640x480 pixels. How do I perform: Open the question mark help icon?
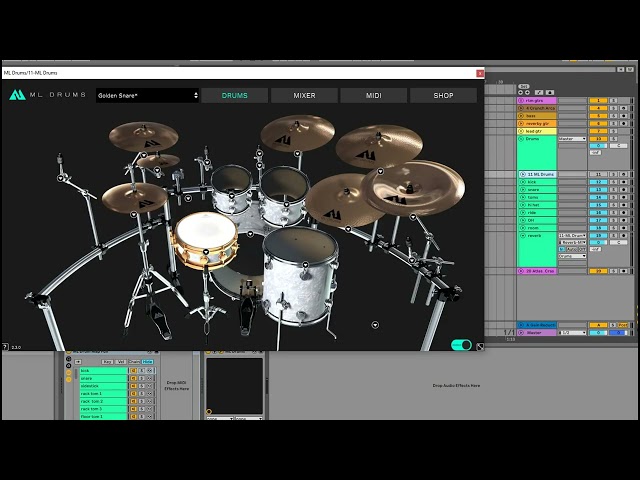5,347
